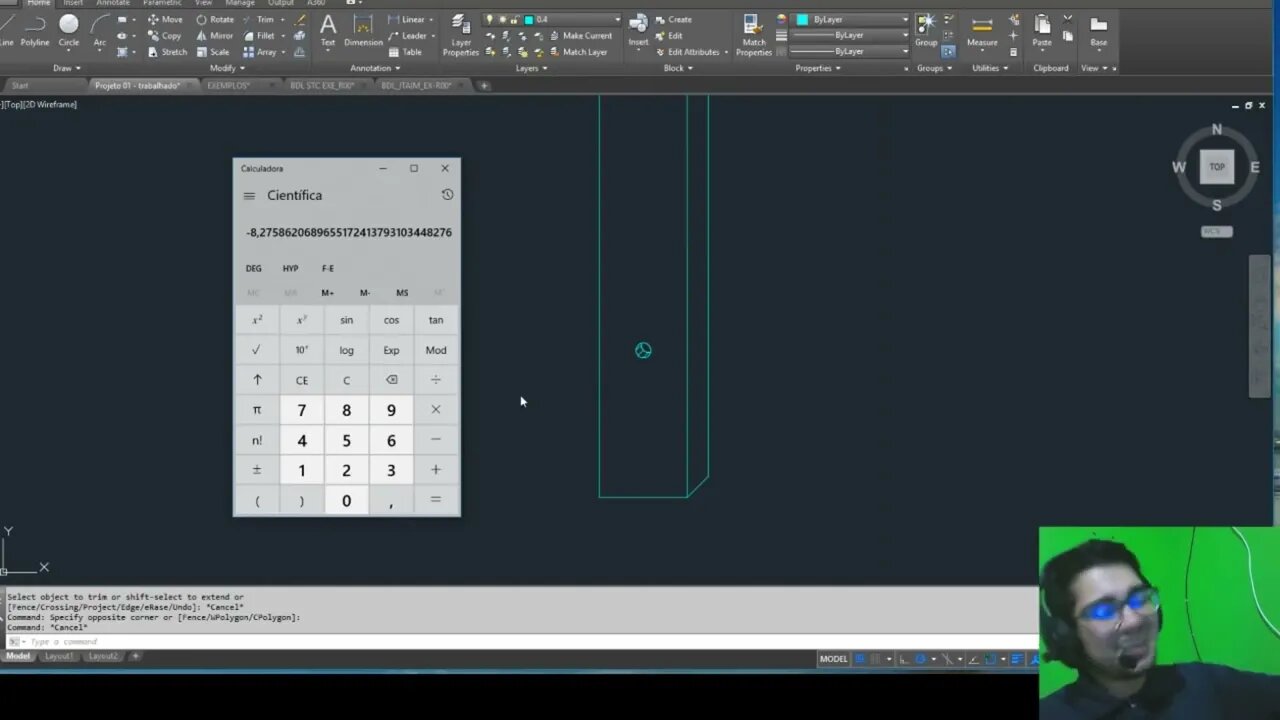Click Match Layer button
Viewport: 1280px width, 720px height.
click(x=580, y=52)
